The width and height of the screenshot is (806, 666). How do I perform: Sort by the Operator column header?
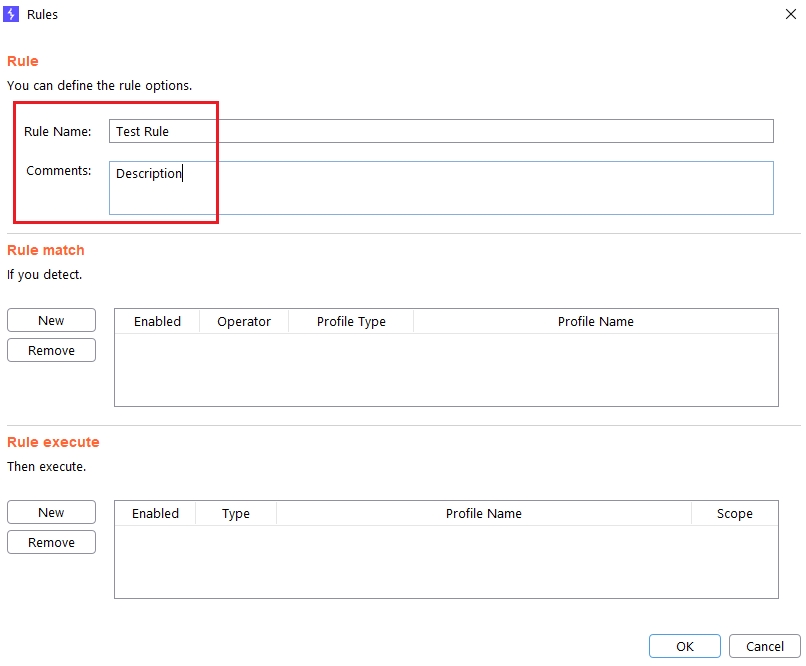[x=244, y=321]
